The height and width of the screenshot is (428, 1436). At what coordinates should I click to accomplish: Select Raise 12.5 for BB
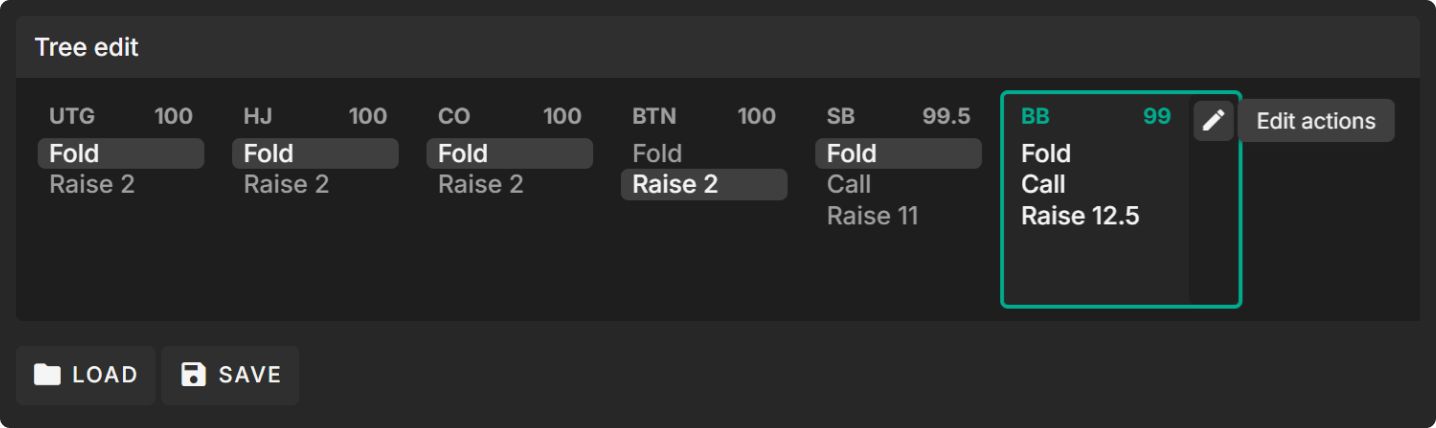1080,216
